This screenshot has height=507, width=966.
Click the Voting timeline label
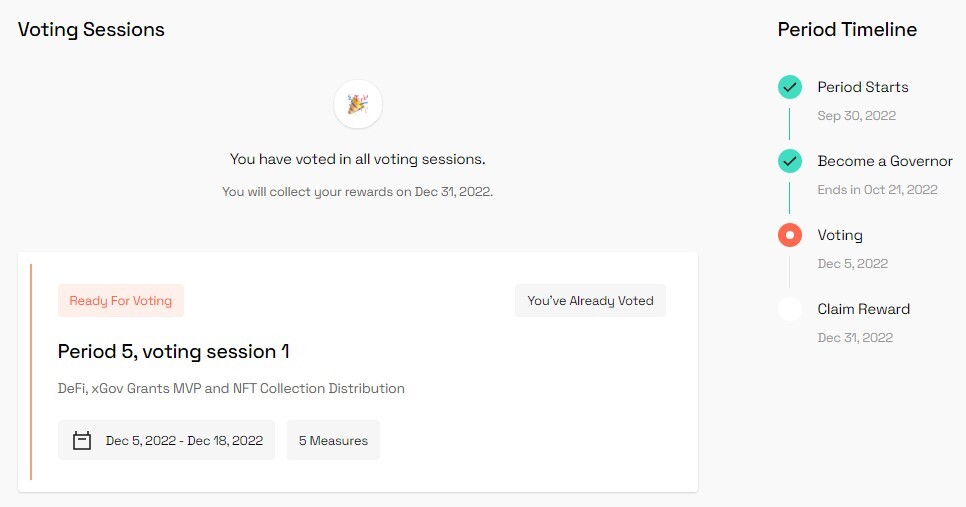coord(840,235)
